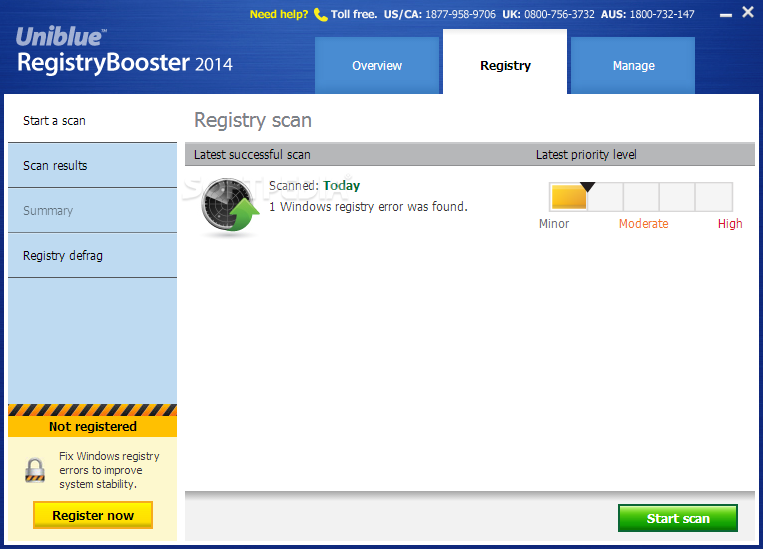Click the padlock not-registered icon
Image resolution: width=763 pixels, height=549 pixels.
pyautogui.click(x=35, y=470)
